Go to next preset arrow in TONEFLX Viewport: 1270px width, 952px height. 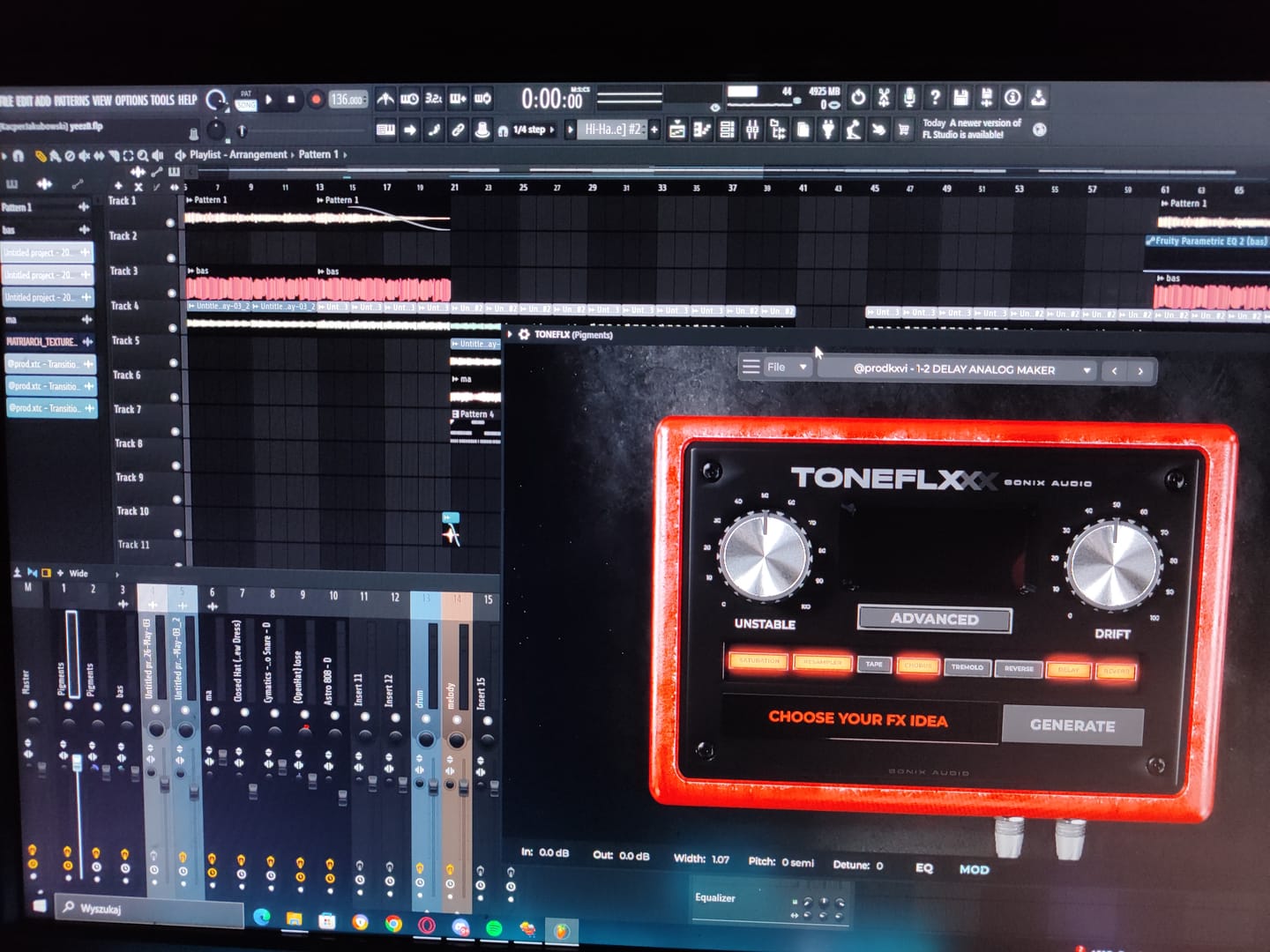(1140, 371)
